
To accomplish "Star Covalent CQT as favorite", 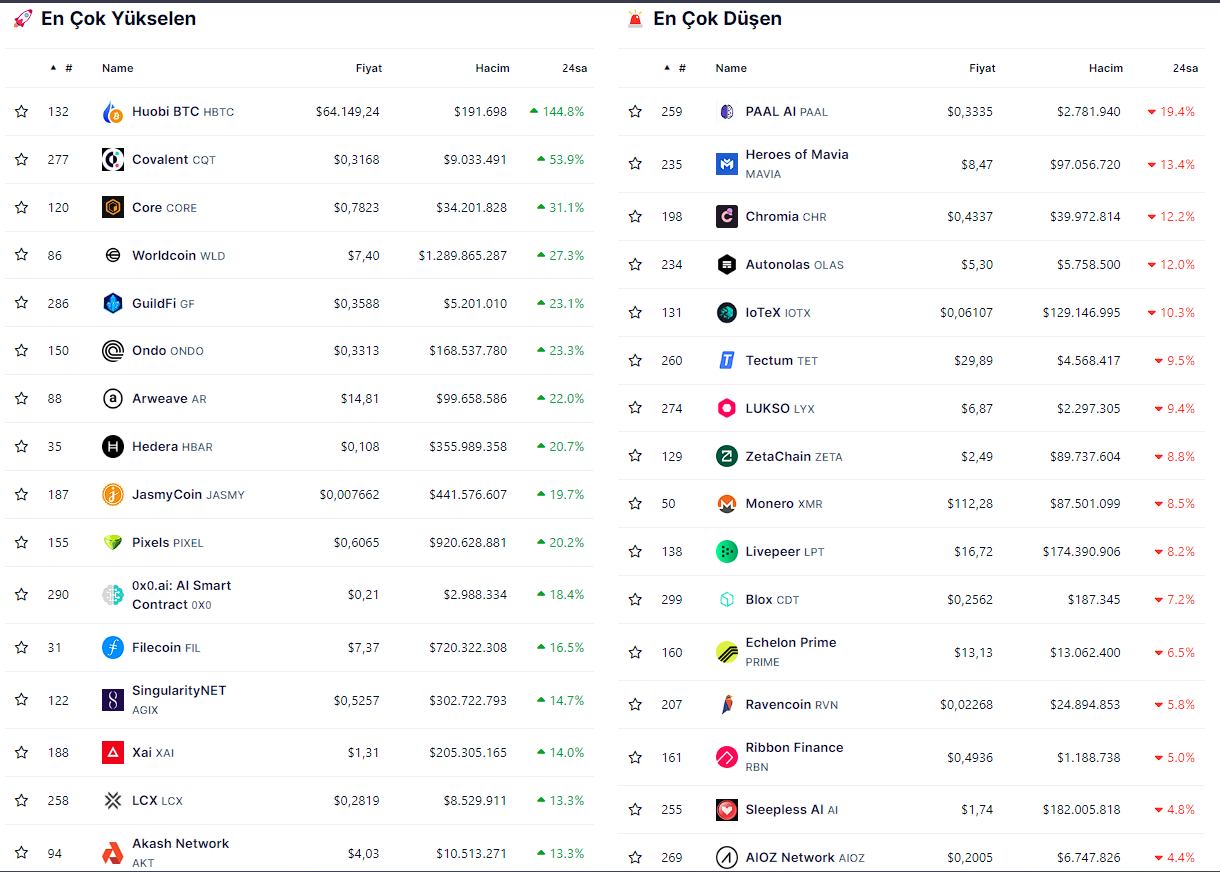I will point(21,160).
